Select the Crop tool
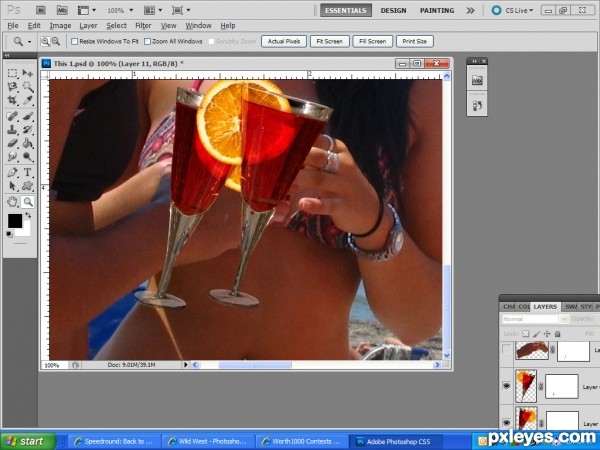600x450 pixels. 13,100
